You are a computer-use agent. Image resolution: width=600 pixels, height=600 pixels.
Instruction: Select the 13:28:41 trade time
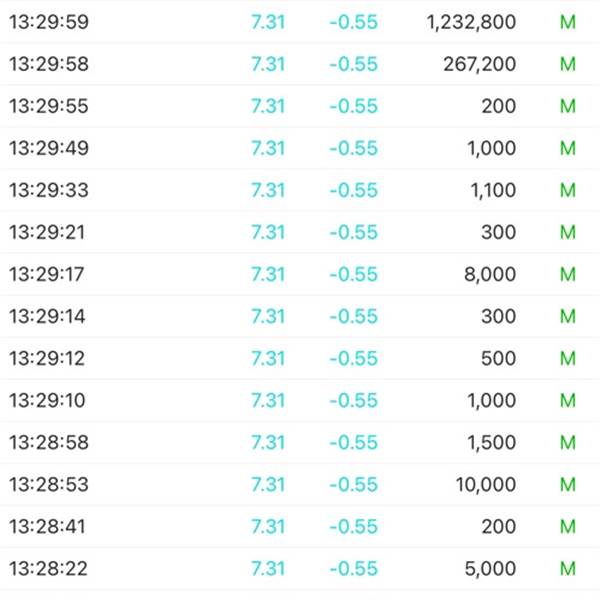click(47, 527)
